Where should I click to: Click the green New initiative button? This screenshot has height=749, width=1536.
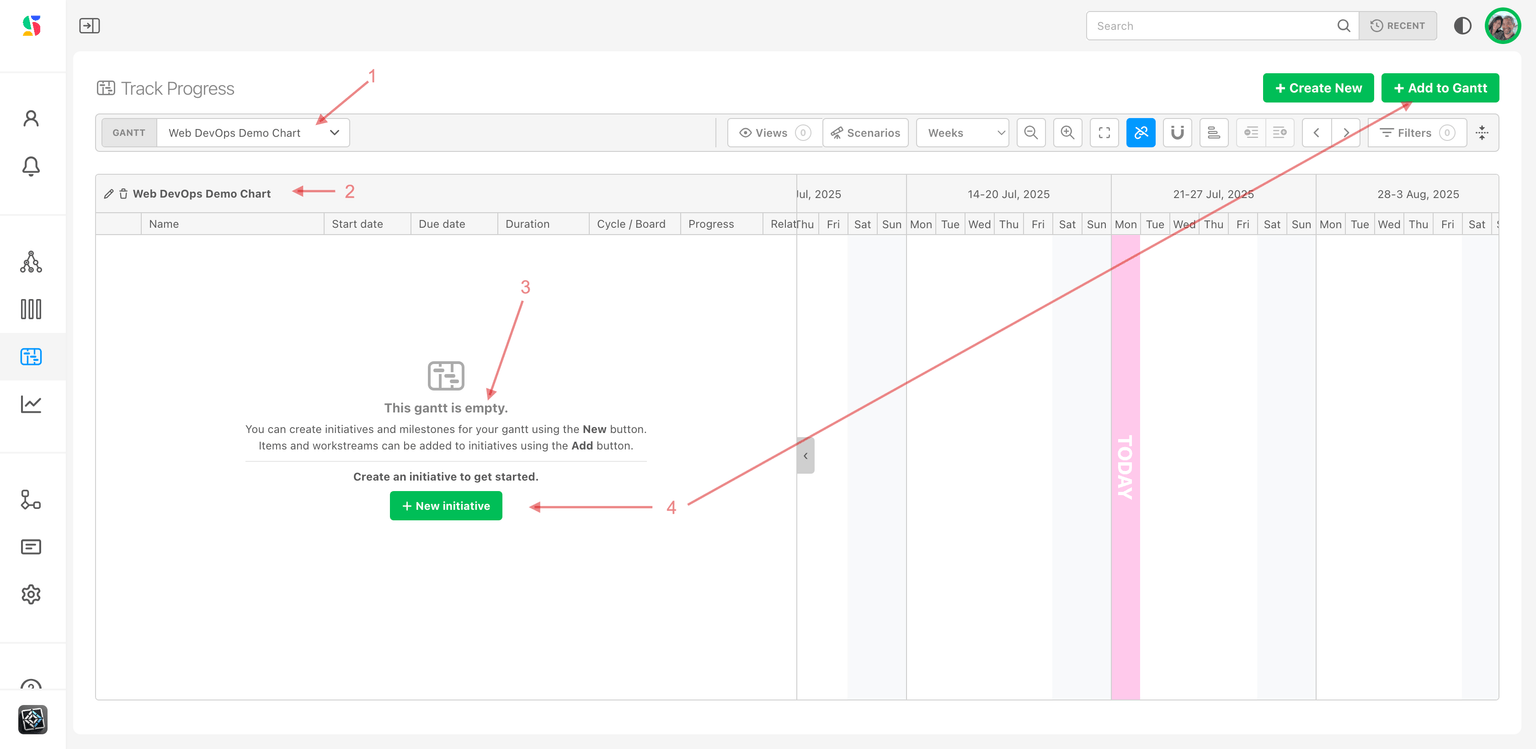point(446,506)
